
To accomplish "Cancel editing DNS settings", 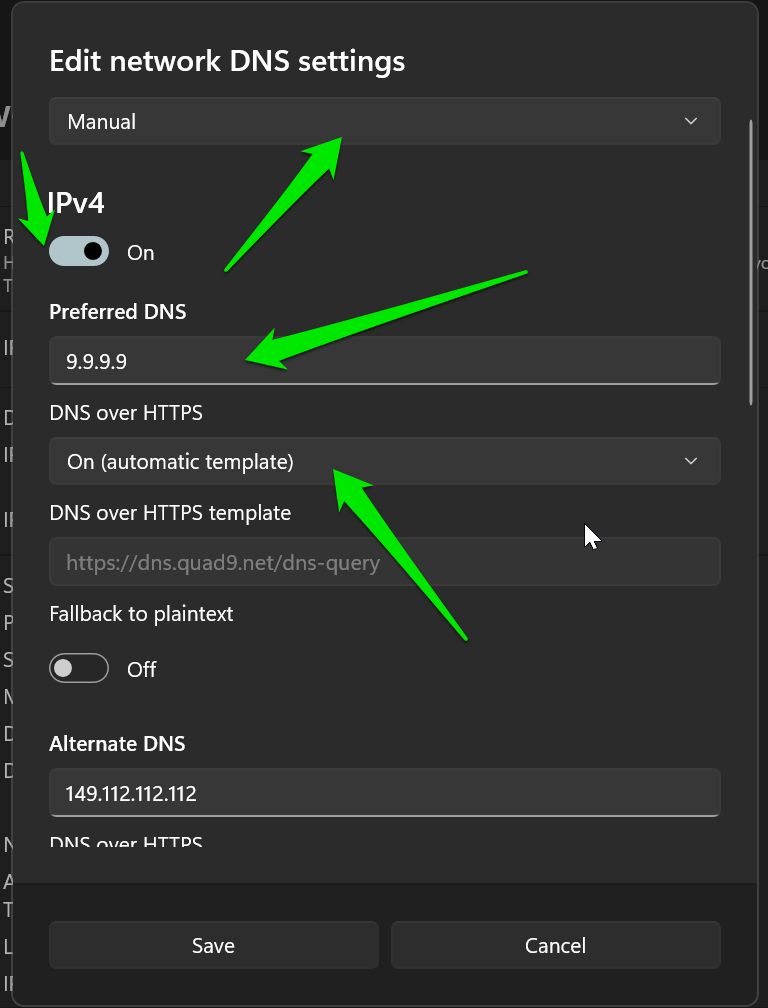I will click(x=555, y=945).
